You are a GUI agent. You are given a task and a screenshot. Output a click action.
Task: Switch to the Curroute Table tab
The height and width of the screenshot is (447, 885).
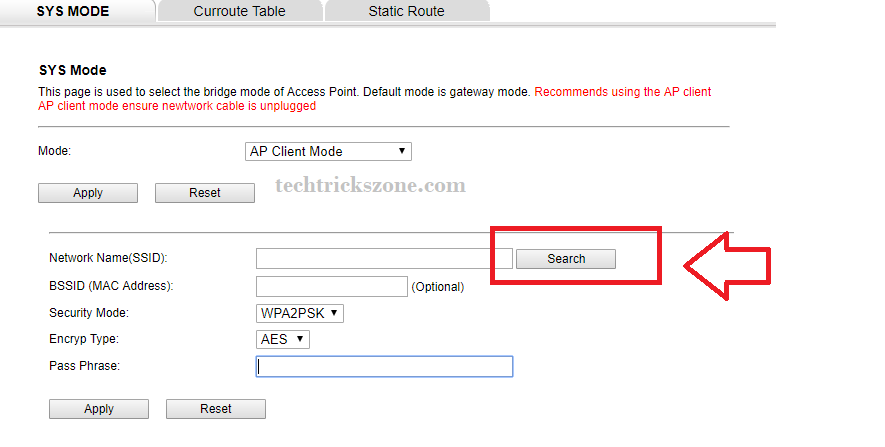point(239,11)
